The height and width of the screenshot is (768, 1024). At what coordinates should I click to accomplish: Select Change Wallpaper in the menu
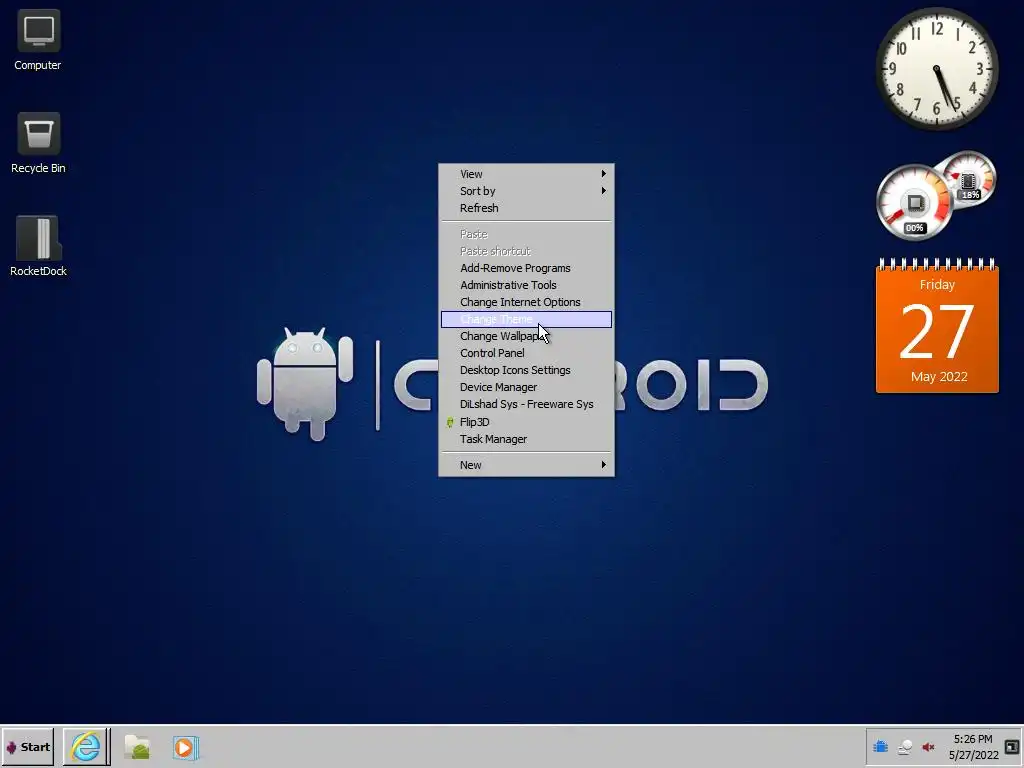point(526,336)
